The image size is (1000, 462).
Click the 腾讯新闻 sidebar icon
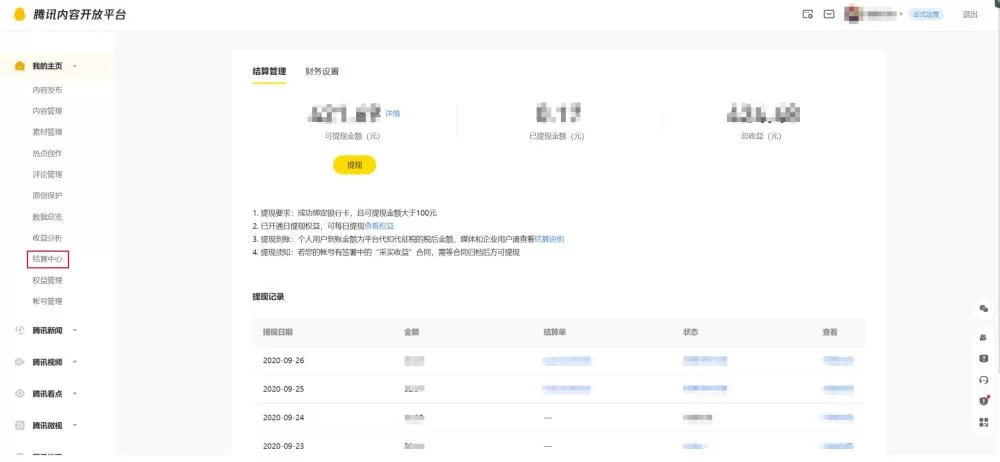click(x=20, y=330)
